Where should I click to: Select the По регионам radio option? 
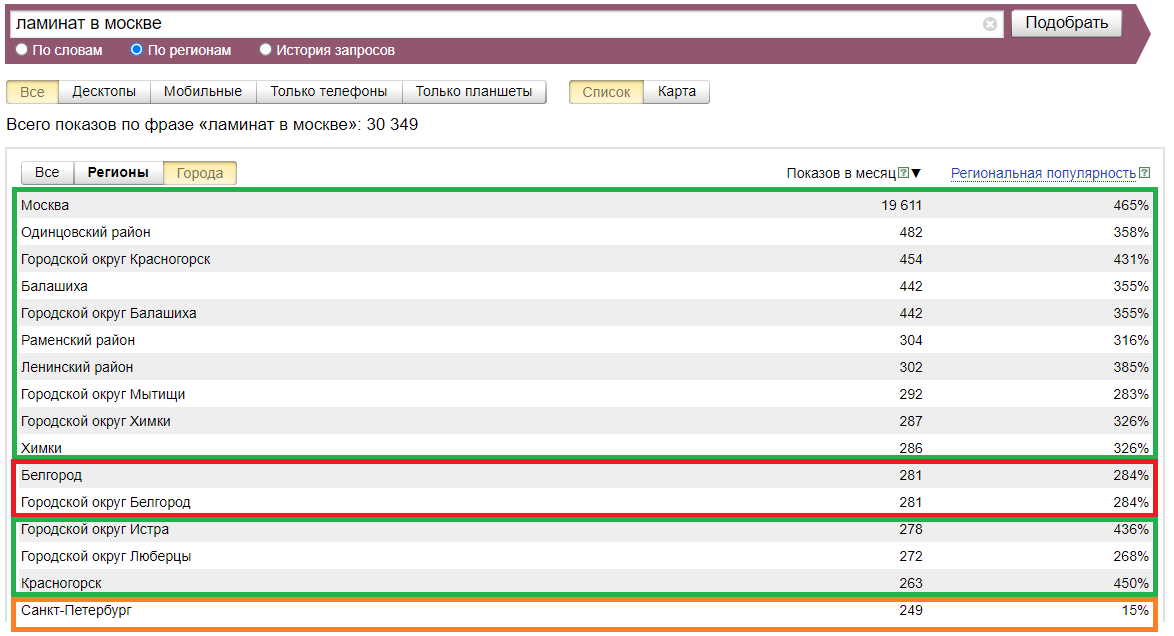tap(137, 49)
